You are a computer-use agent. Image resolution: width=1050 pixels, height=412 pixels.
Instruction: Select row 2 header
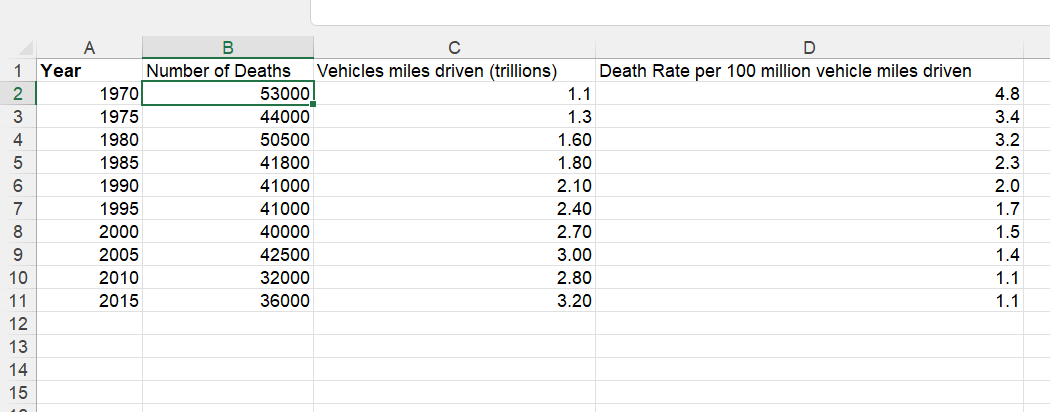[x=18, y=94]
